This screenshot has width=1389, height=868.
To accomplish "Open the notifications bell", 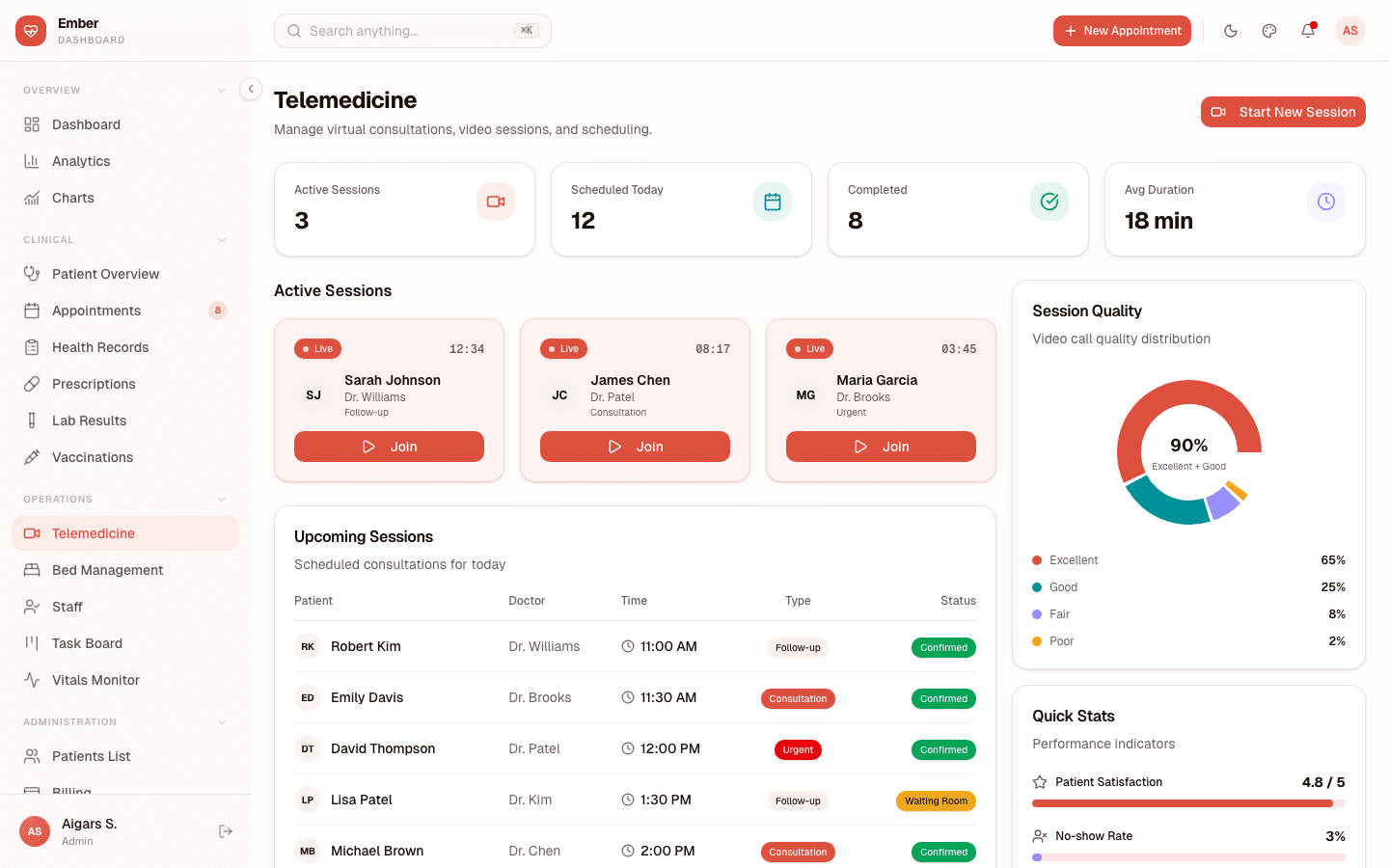I will (1307, 31).
